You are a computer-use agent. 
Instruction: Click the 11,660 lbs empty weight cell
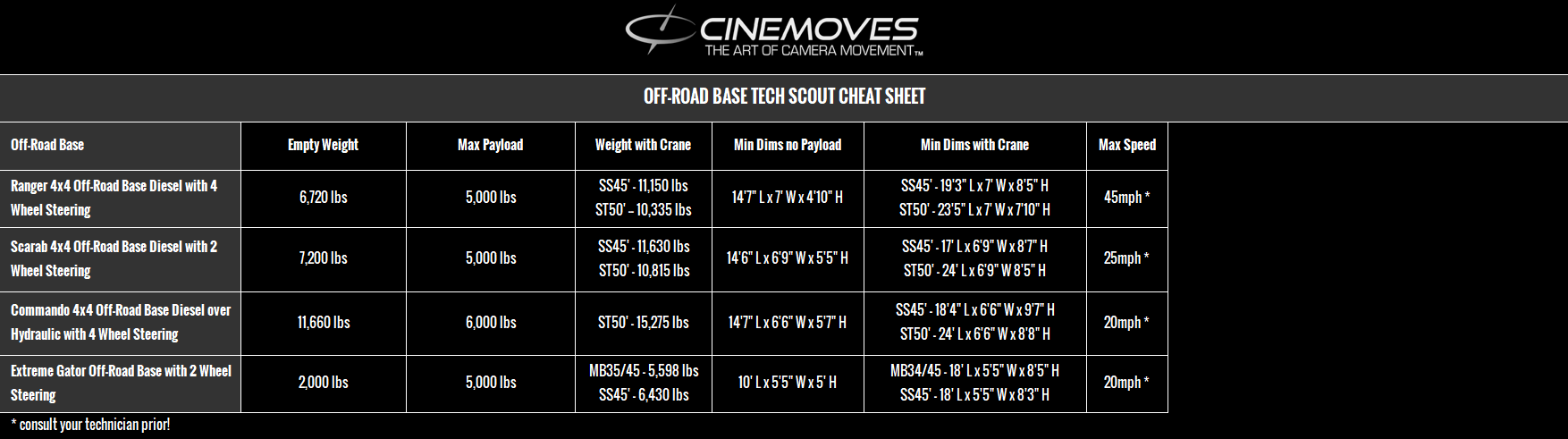323,322
